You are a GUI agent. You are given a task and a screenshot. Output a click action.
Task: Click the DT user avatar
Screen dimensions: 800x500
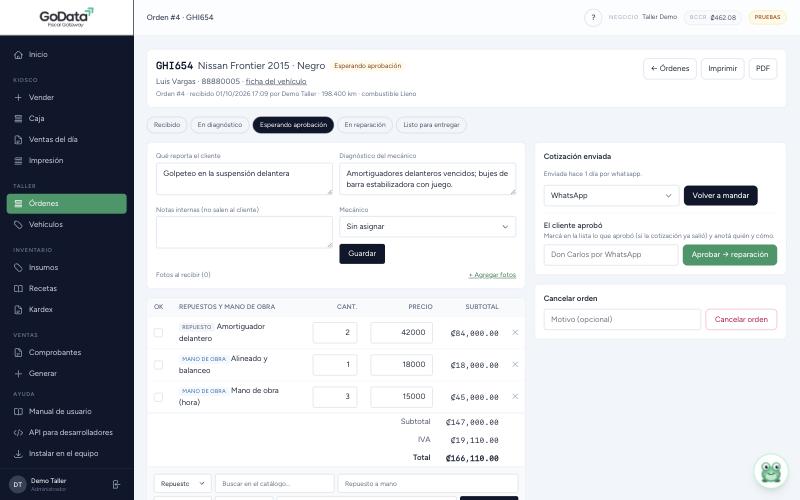(18, 485)
